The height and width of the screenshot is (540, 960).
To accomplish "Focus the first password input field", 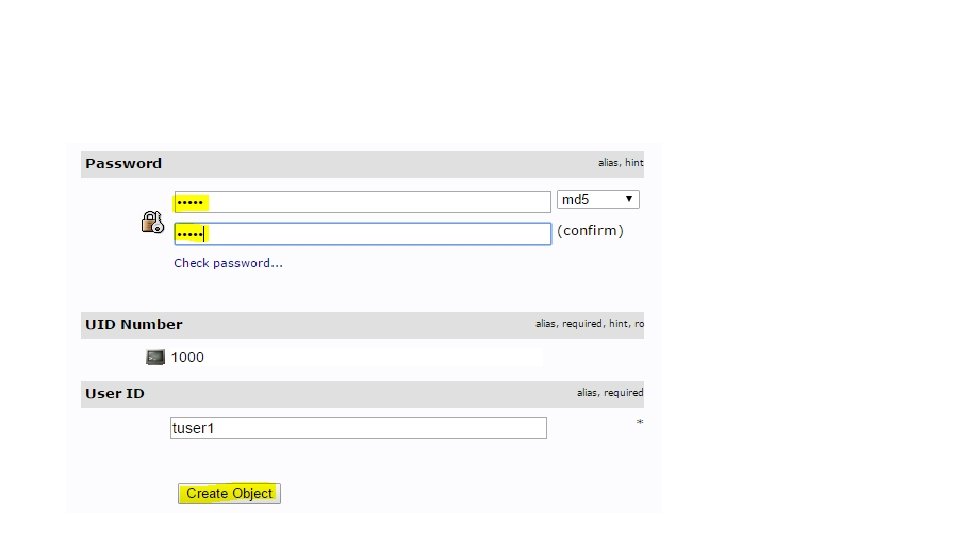I will tap(362, 202).
